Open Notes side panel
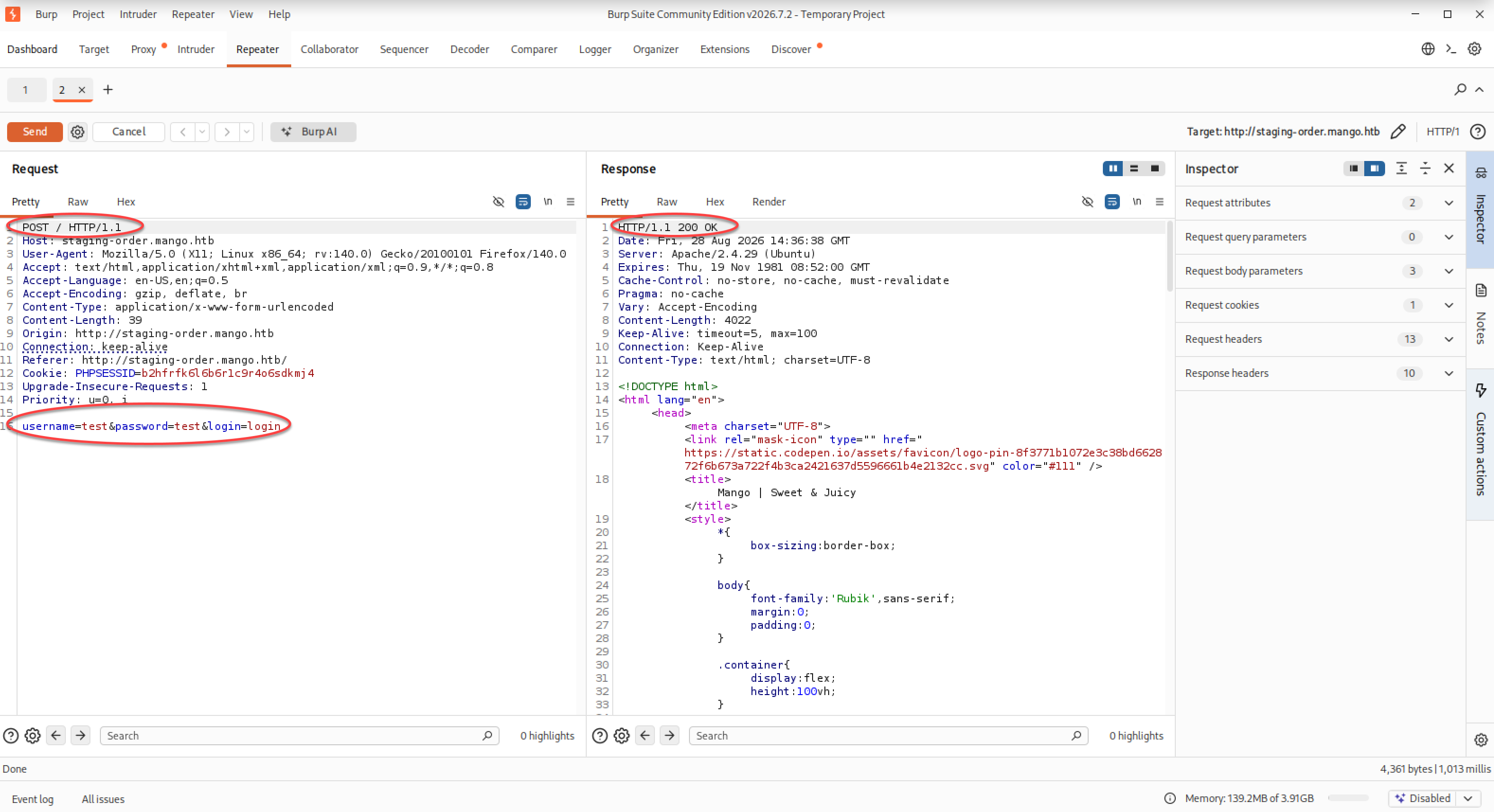The image size is (1494, 812). 1481,317
